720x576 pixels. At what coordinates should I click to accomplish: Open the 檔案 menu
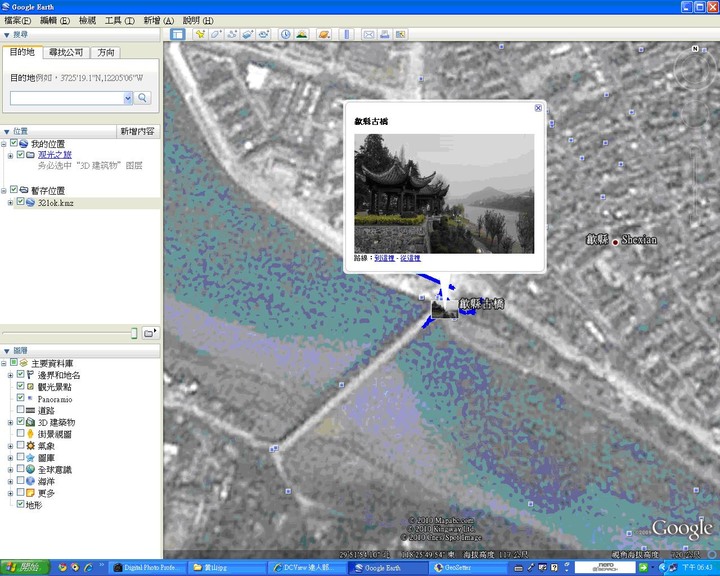[17, 21]
